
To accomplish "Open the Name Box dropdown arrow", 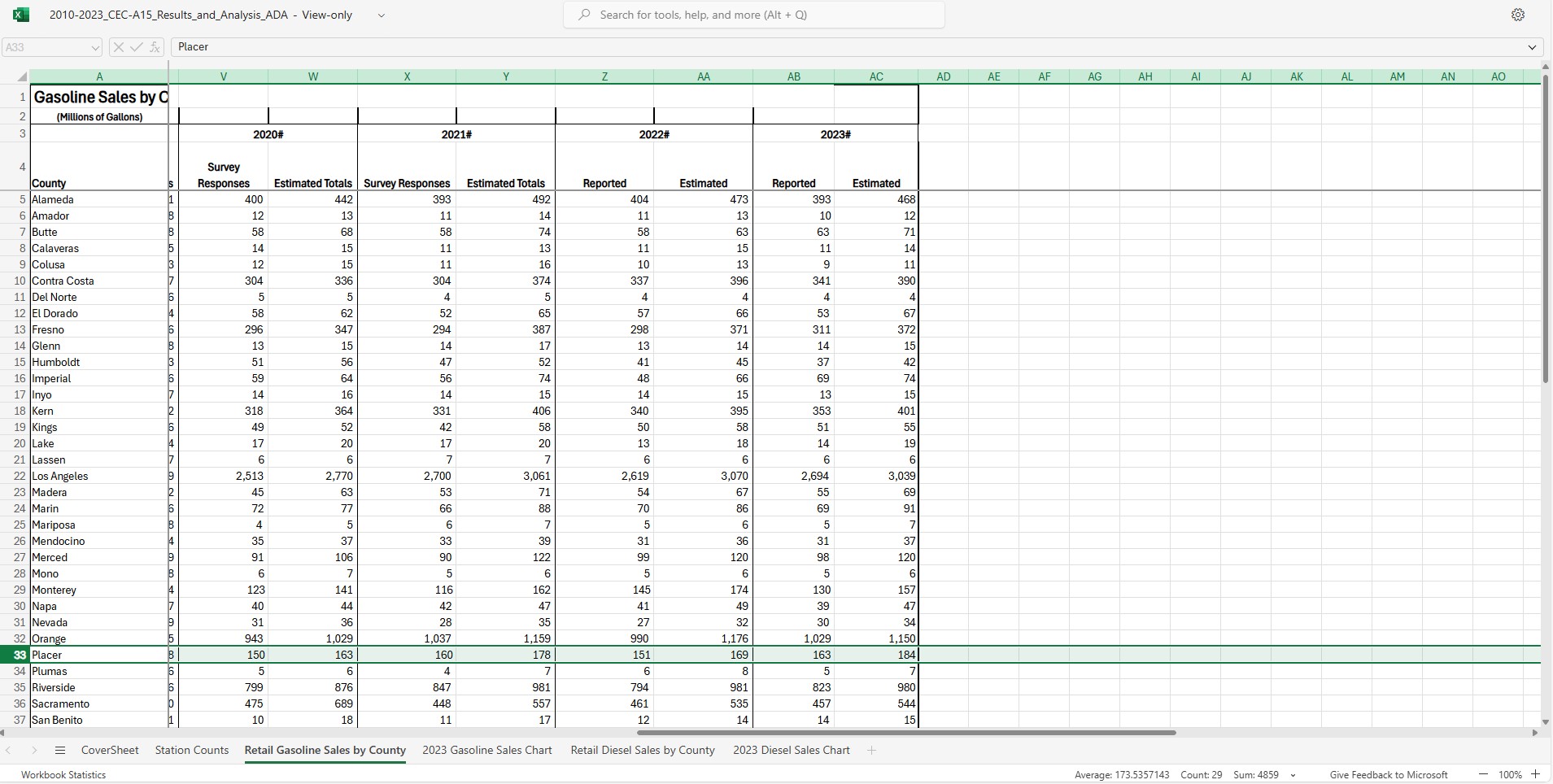I will pyautogui.click(x=94, y=48).
